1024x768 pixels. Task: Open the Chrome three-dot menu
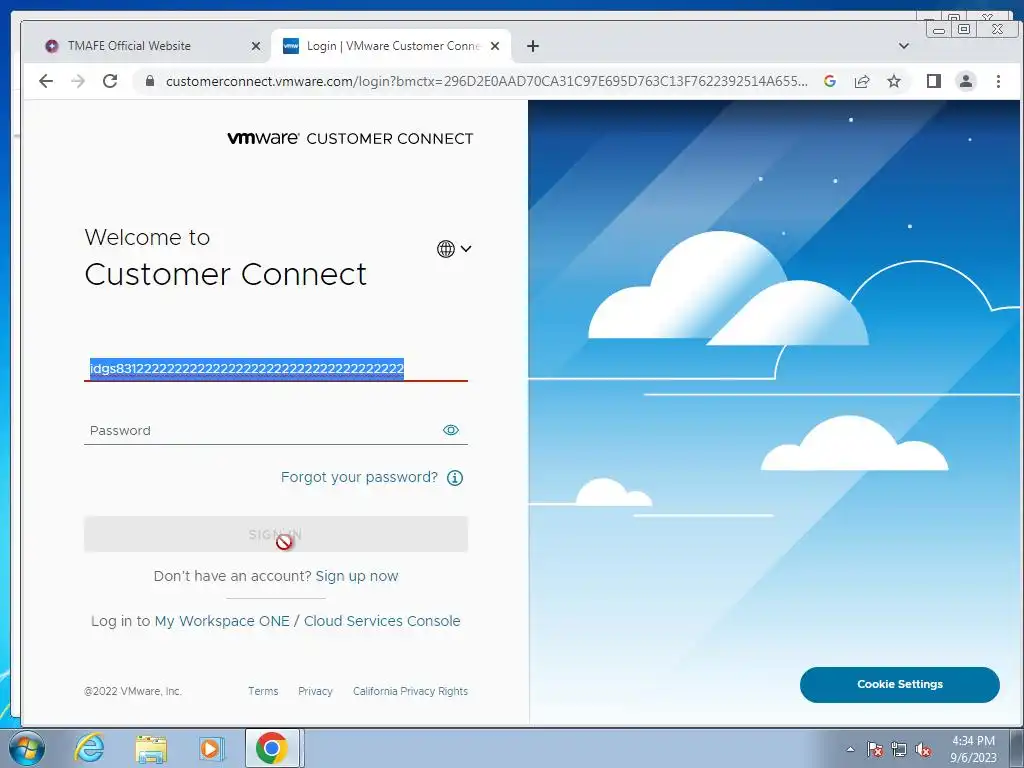pyautogui.click(x=998, y=81)
